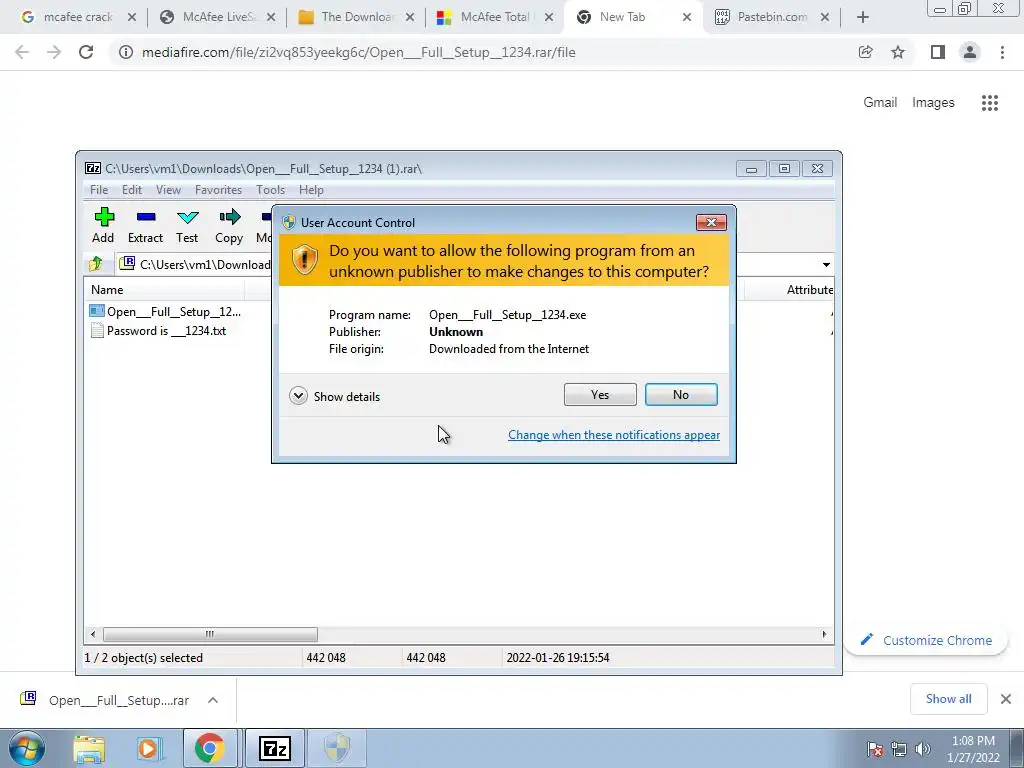Open the File menu in 7-Zip

99,190
